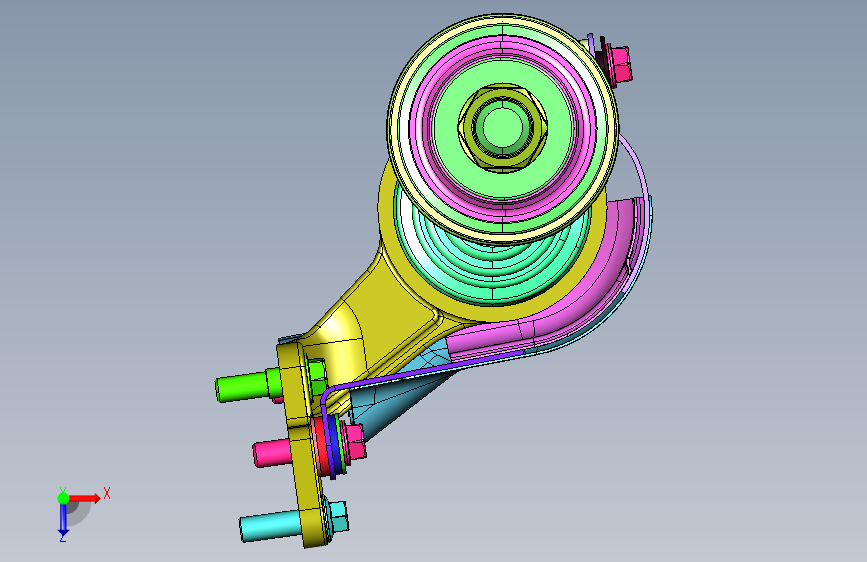867x562 pixels.
Task: Select the pink flange bolt at top right
Action: [618, 63]
